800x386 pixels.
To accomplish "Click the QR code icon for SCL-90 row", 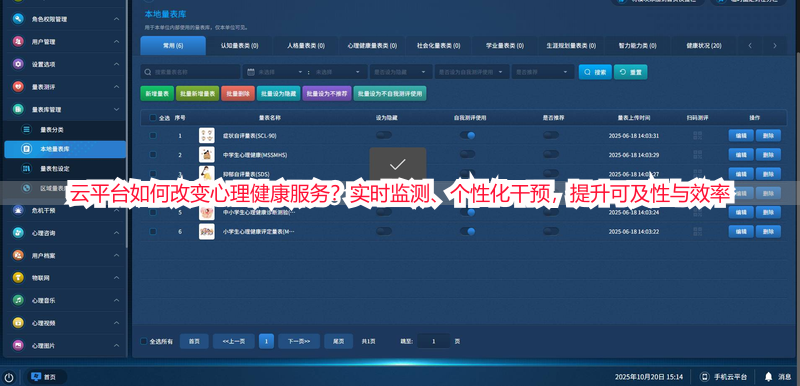I will [697, 136].
